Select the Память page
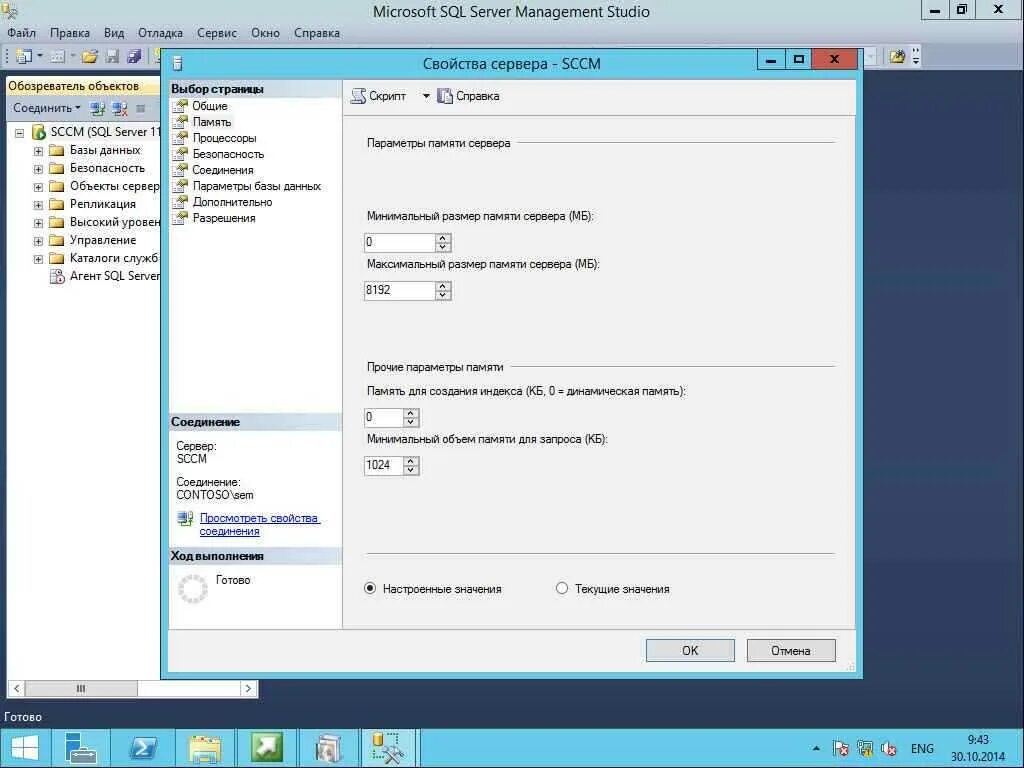The width and height of the screenshot is (1024, 768). tap(212, 122)
